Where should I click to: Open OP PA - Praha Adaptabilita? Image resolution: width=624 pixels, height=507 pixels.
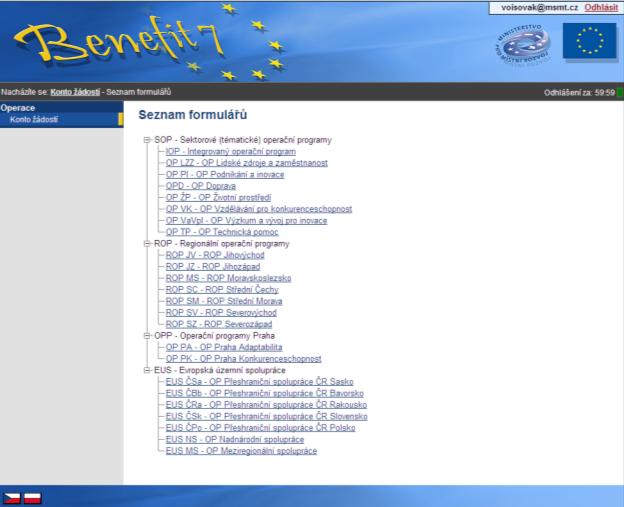click(x=224, y=347)
